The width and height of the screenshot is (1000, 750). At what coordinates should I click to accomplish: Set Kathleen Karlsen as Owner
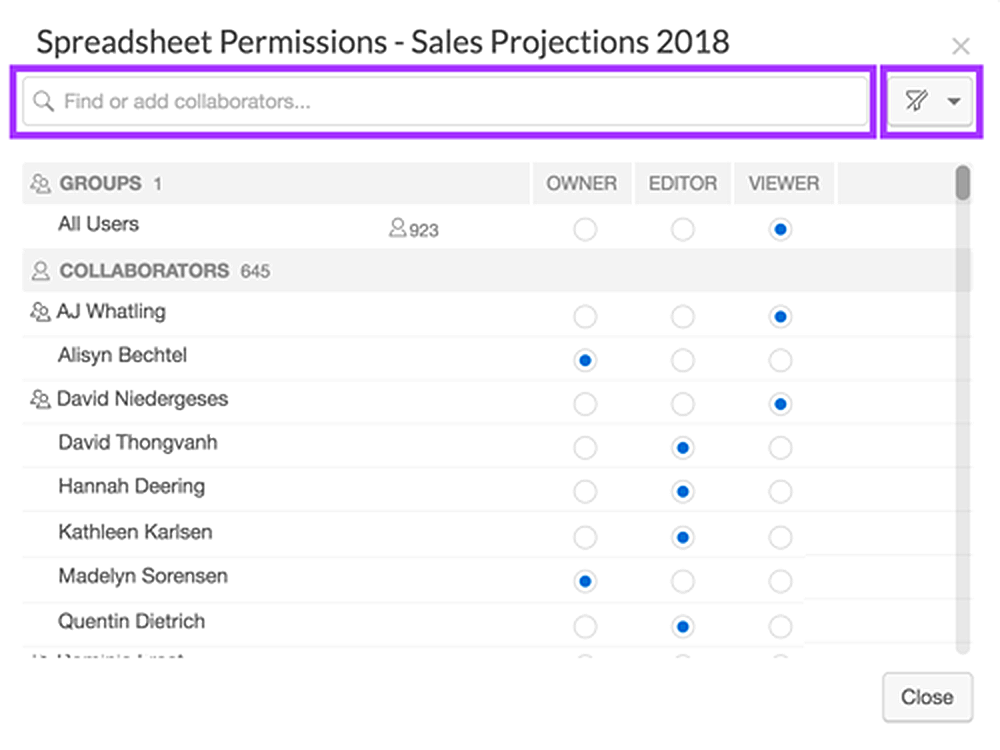[x=584, y=536]
